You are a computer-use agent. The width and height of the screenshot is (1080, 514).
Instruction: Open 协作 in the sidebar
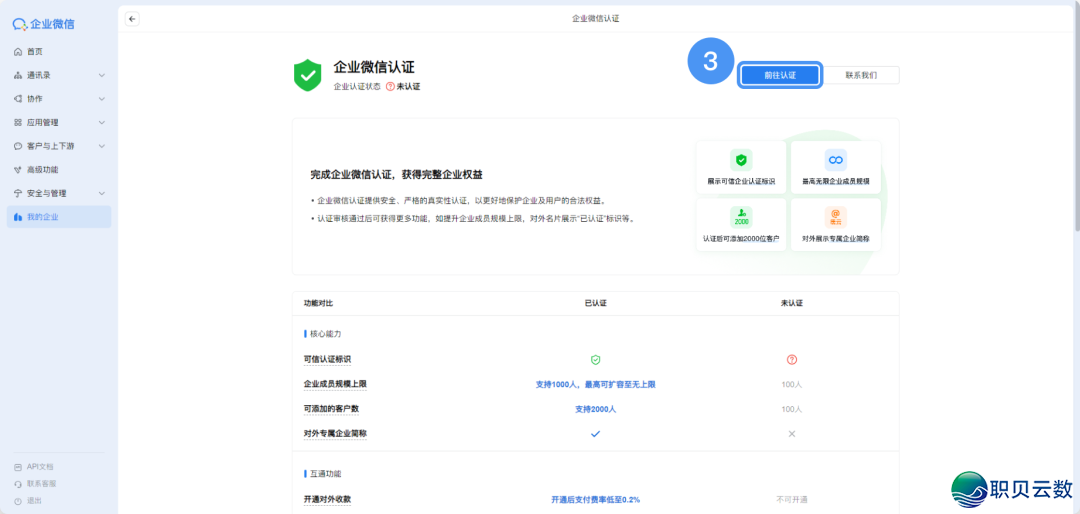pyautogui.click(x=59, y=99)
